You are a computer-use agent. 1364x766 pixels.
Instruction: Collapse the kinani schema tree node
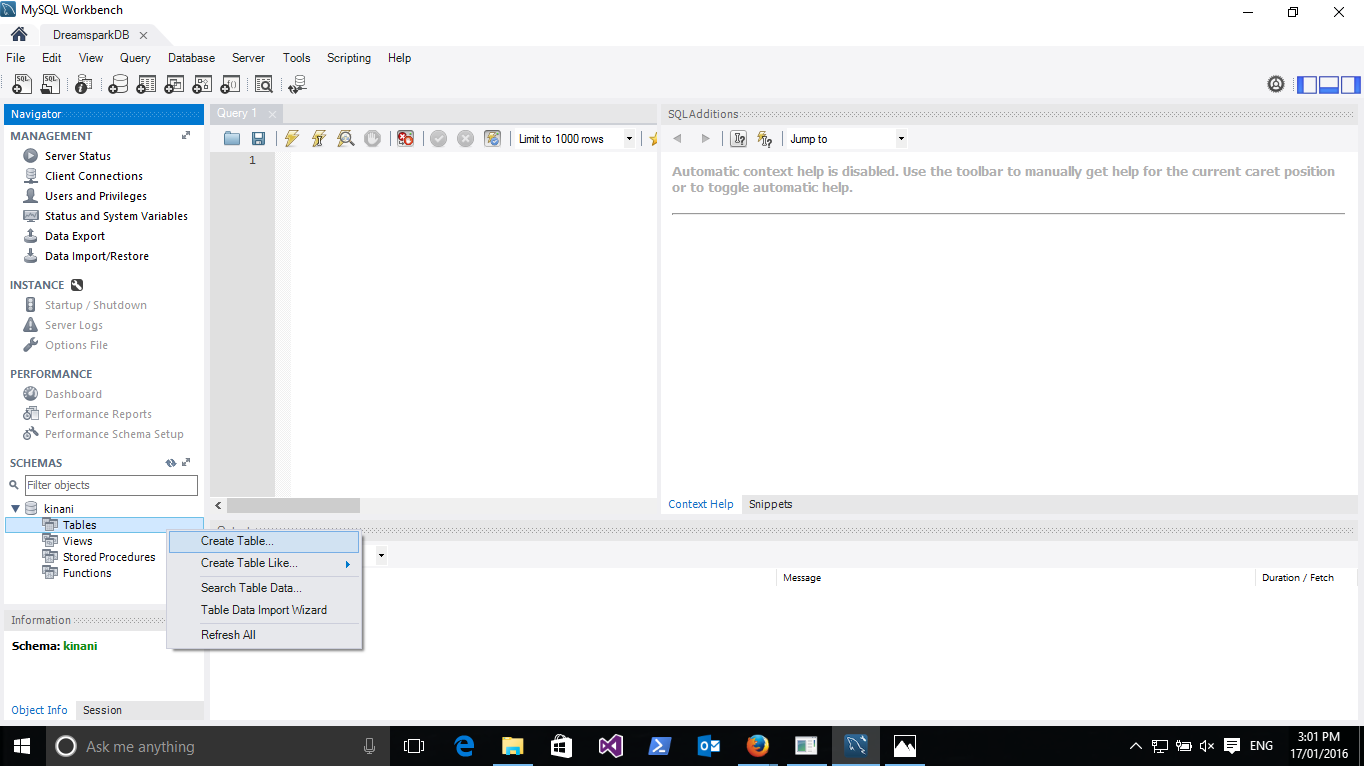tap(15, 509)
